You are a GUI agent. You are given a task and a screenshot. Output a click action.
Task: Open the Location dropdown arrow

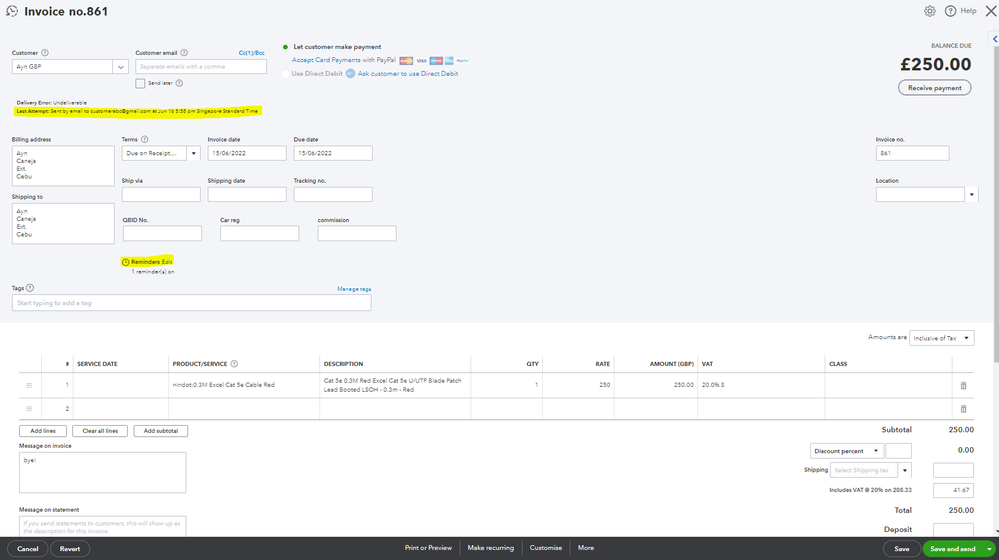[972, 195]
